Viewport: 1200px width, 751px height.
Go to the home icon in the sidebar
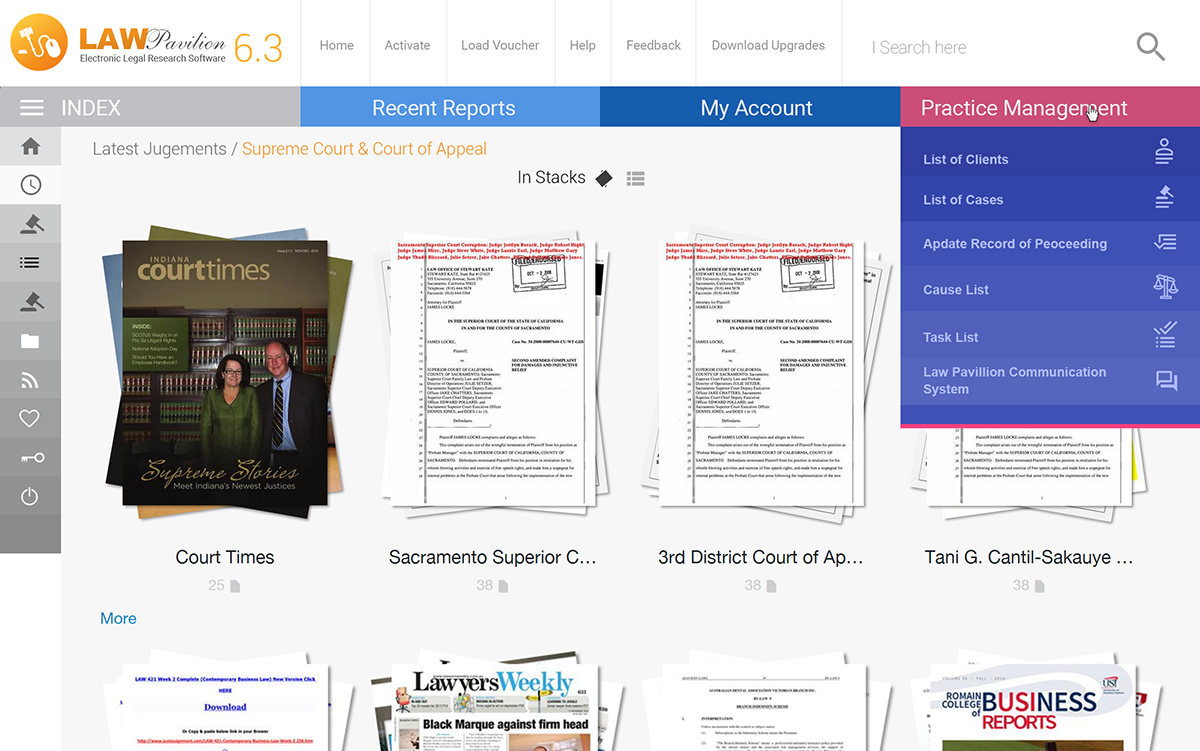(30, 147)
